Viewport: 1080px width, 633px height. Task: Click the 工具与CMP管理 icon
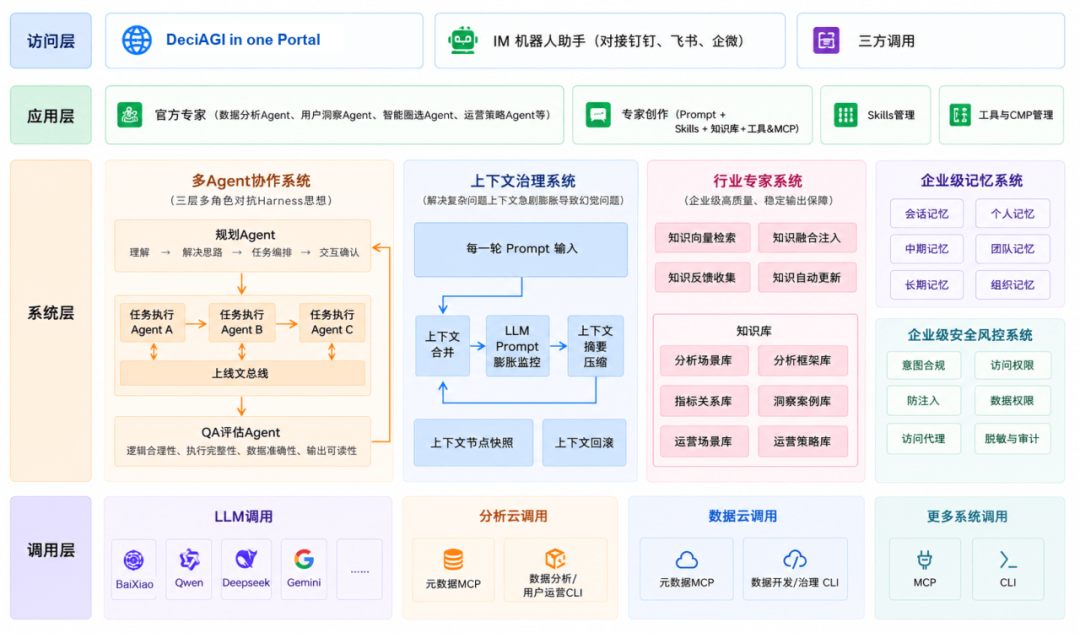[x=959, y=114]
